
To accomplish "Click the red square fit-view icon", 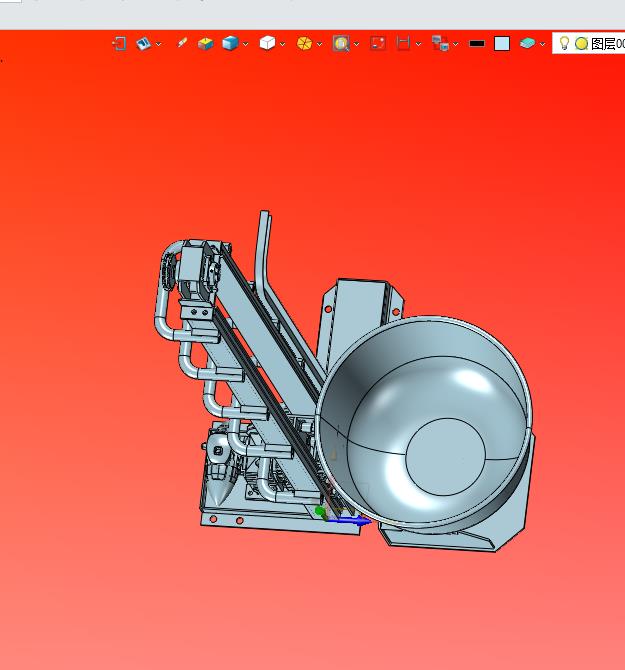I will [378, 44].
